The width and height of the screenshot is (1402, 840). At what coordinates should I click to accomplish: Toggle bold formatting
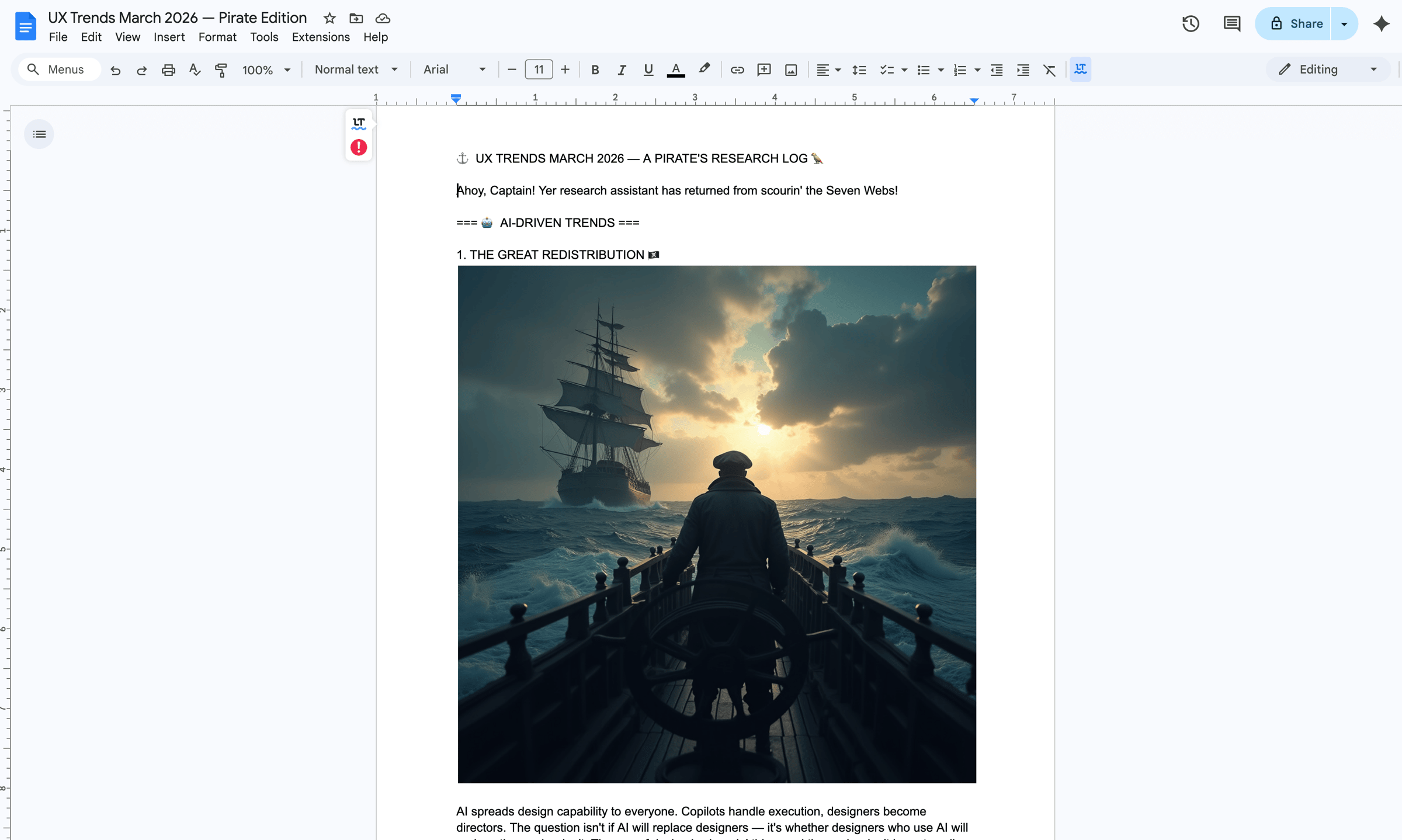coord(595,70)
